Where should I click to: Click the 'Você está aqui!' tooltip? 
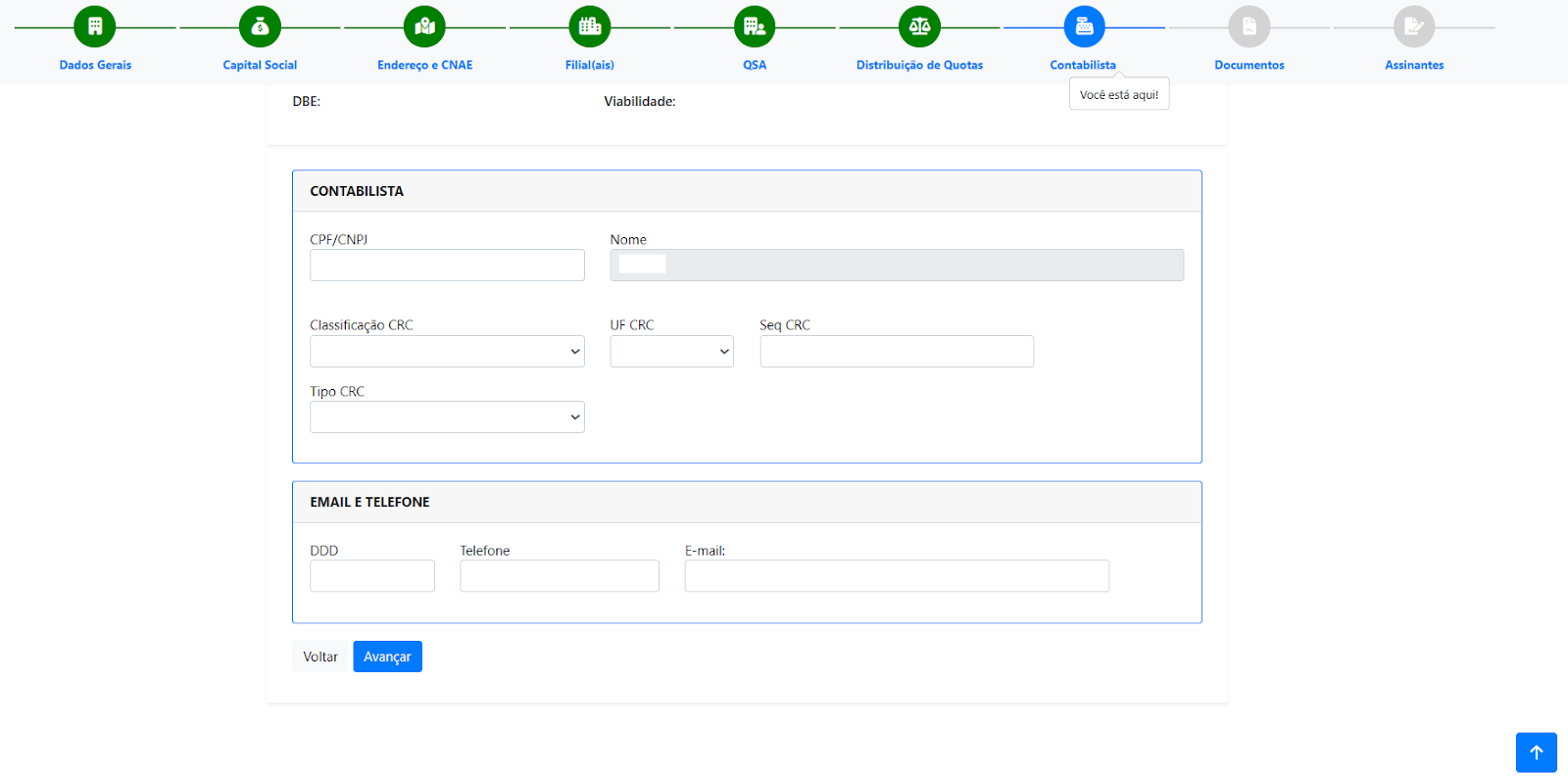coord(1119,95)
